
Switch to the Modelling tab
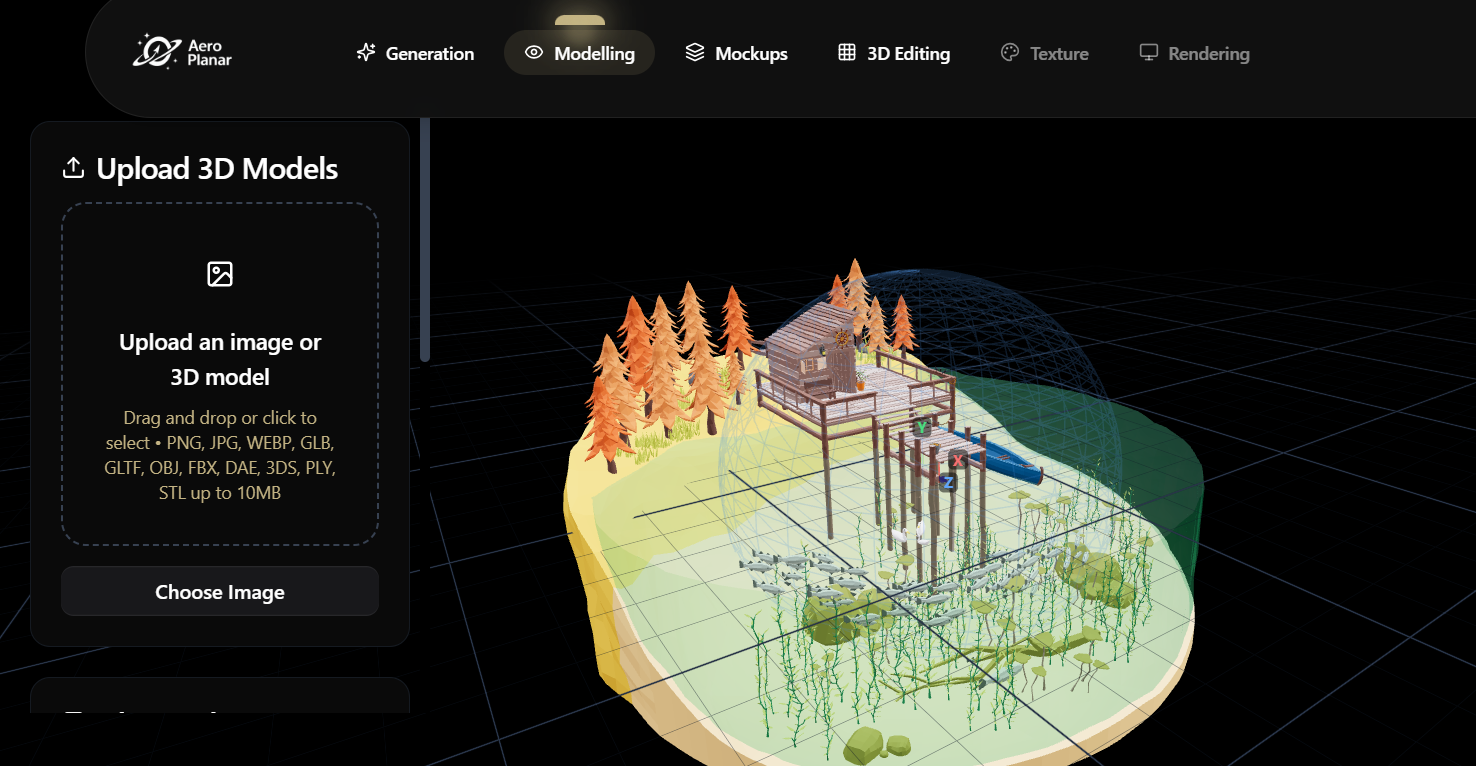click(579, 53)
